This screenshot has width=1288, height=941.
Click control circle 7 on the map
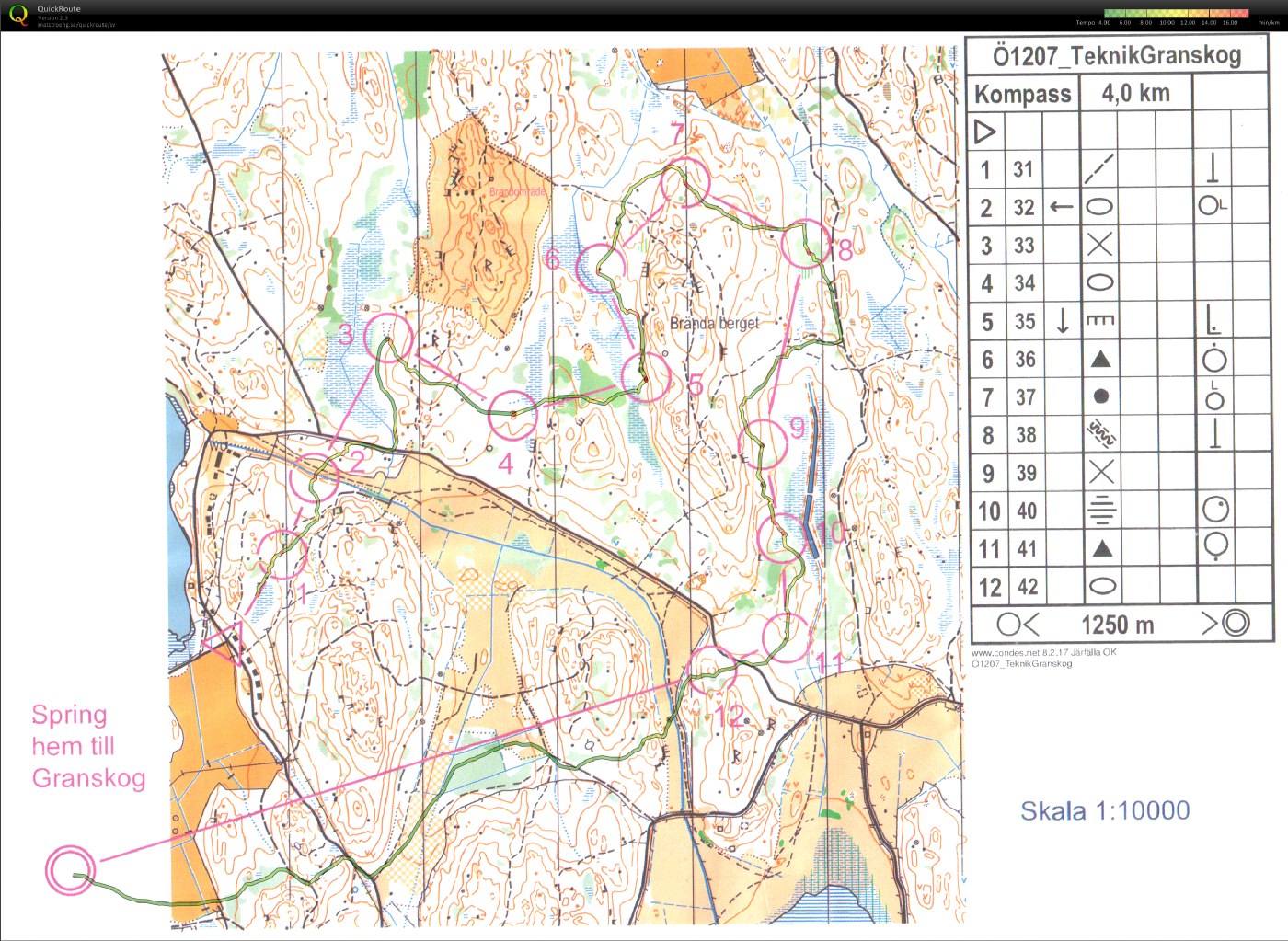[686, 182]
